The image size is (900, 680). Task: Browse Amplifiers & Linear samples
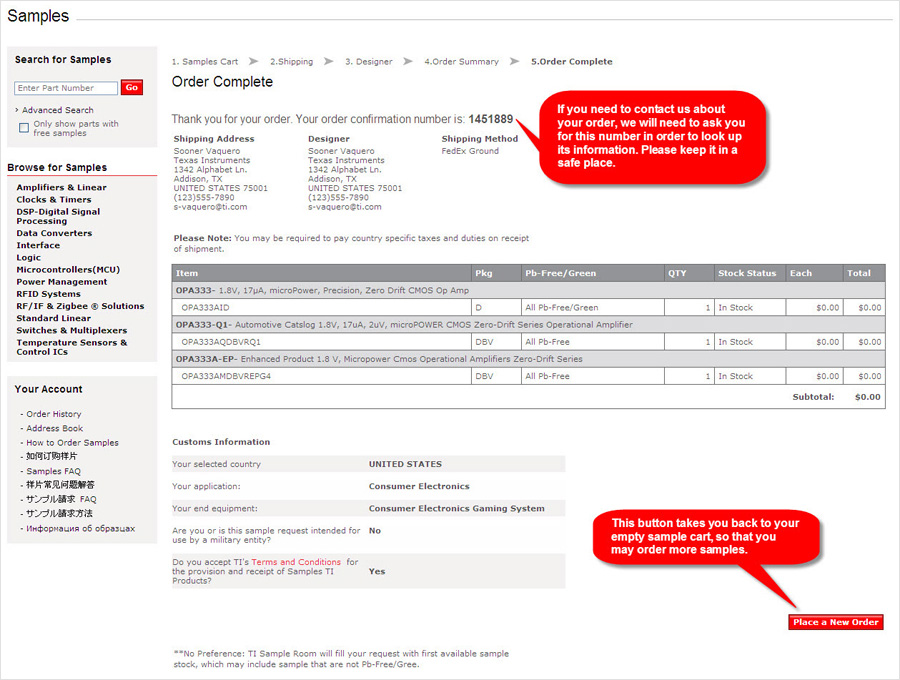point(61,187)
